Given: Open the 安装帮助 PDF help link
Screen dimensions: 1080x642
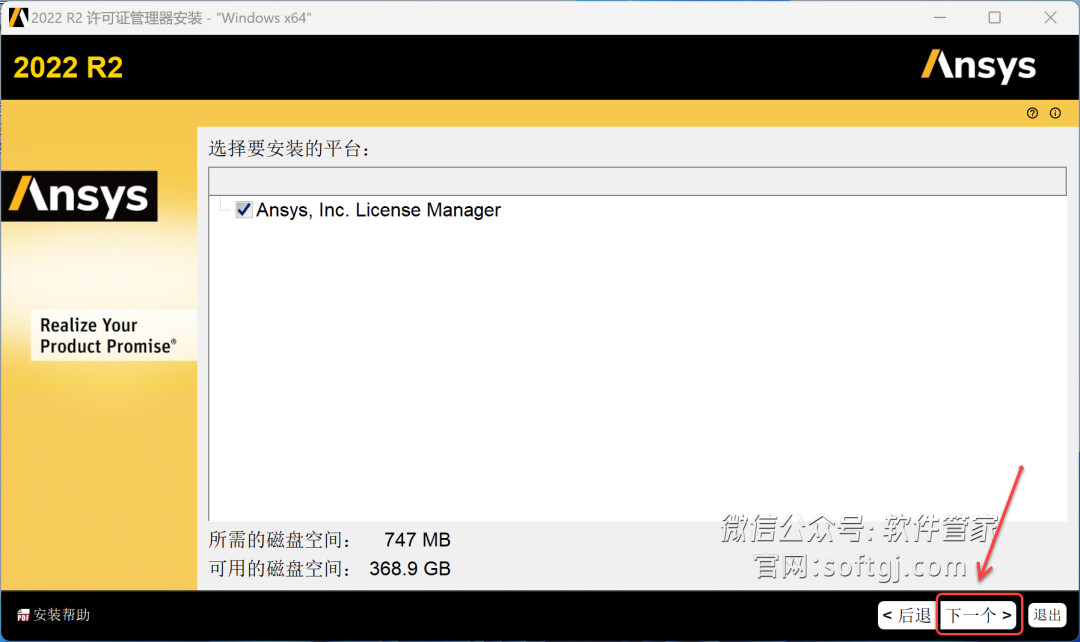Looking at the screenshot, I should click(54, 614).
